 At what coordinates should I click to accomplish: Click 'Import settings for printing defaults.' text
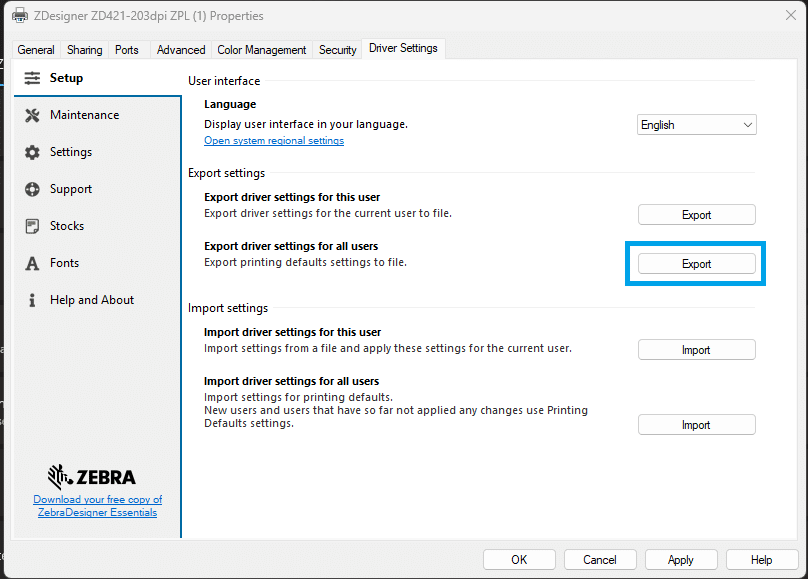pyautogui.click(x=298, y=397)
